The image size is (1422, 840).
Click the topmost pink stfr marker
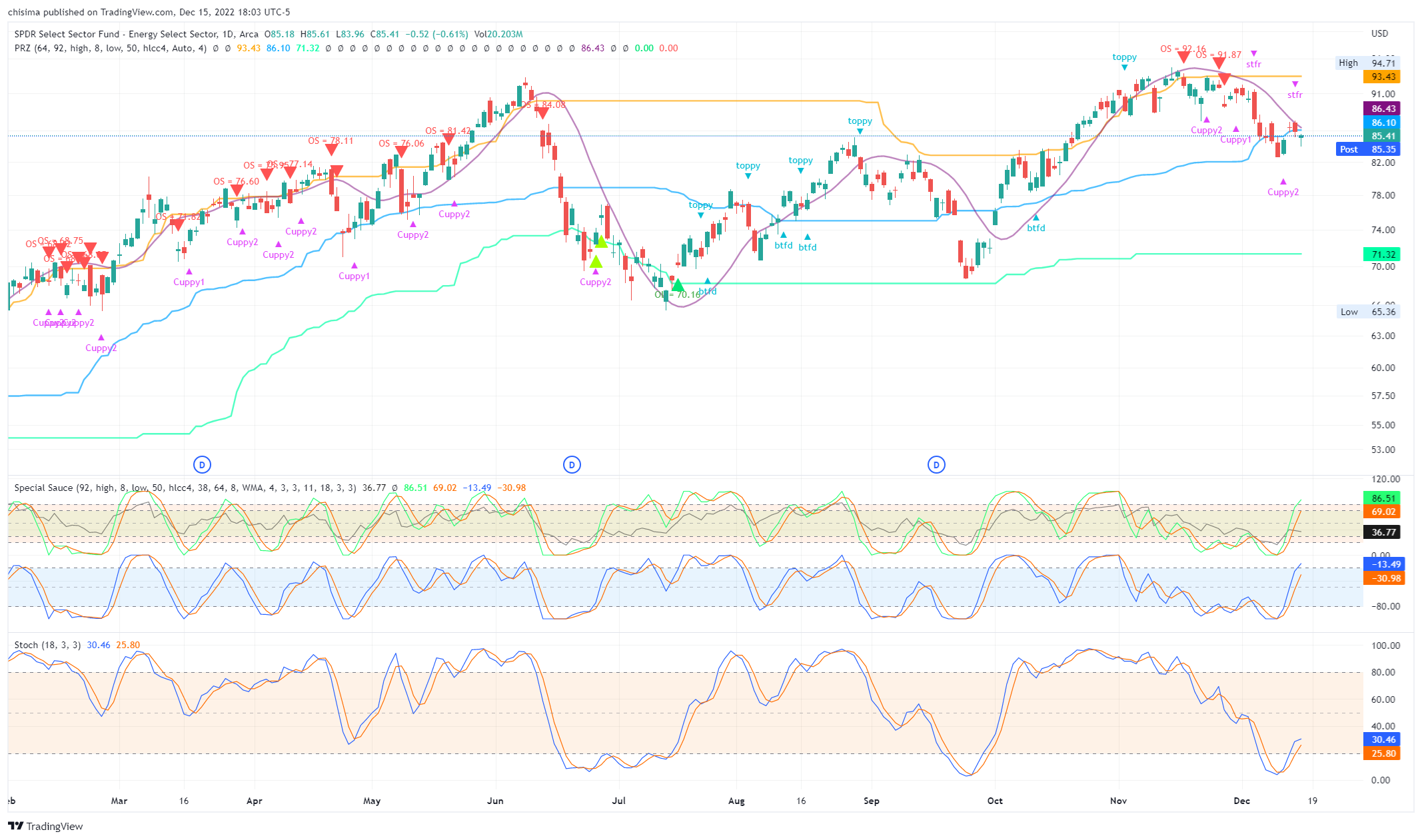pyautogui.click(x=1253, y=53)
